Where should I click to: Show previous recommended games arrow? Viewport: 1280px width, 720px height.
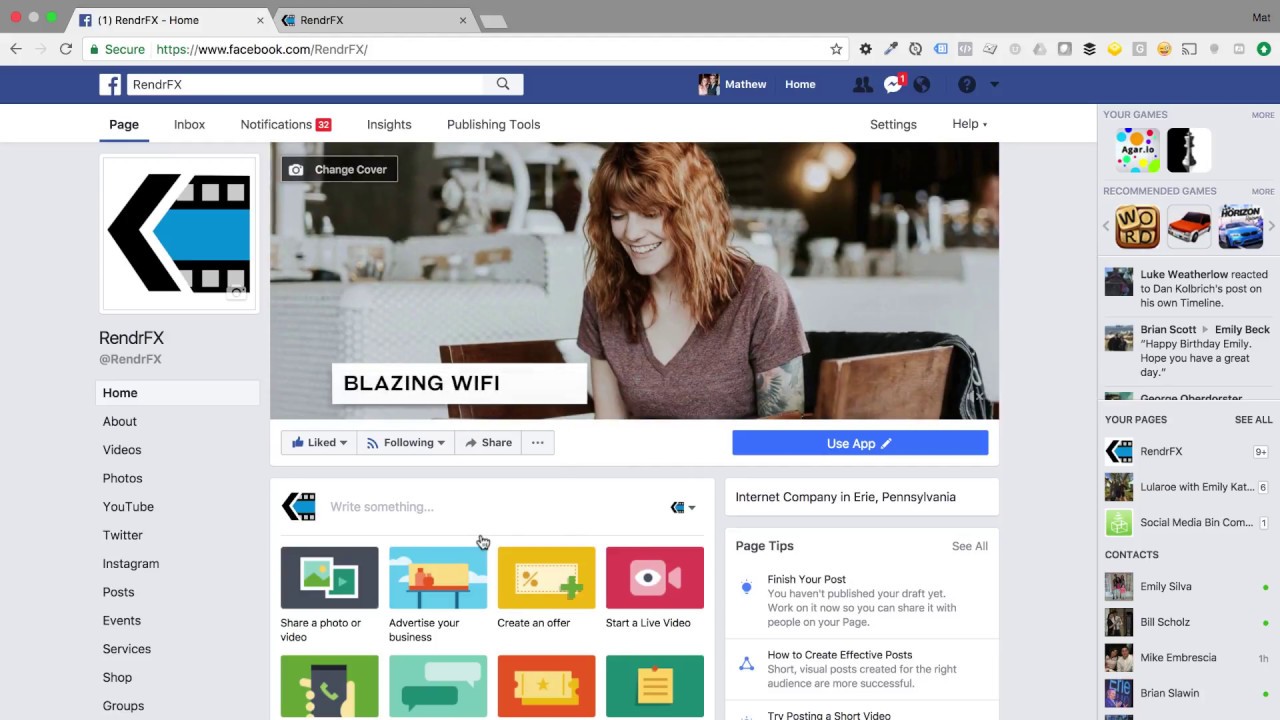1107,227
